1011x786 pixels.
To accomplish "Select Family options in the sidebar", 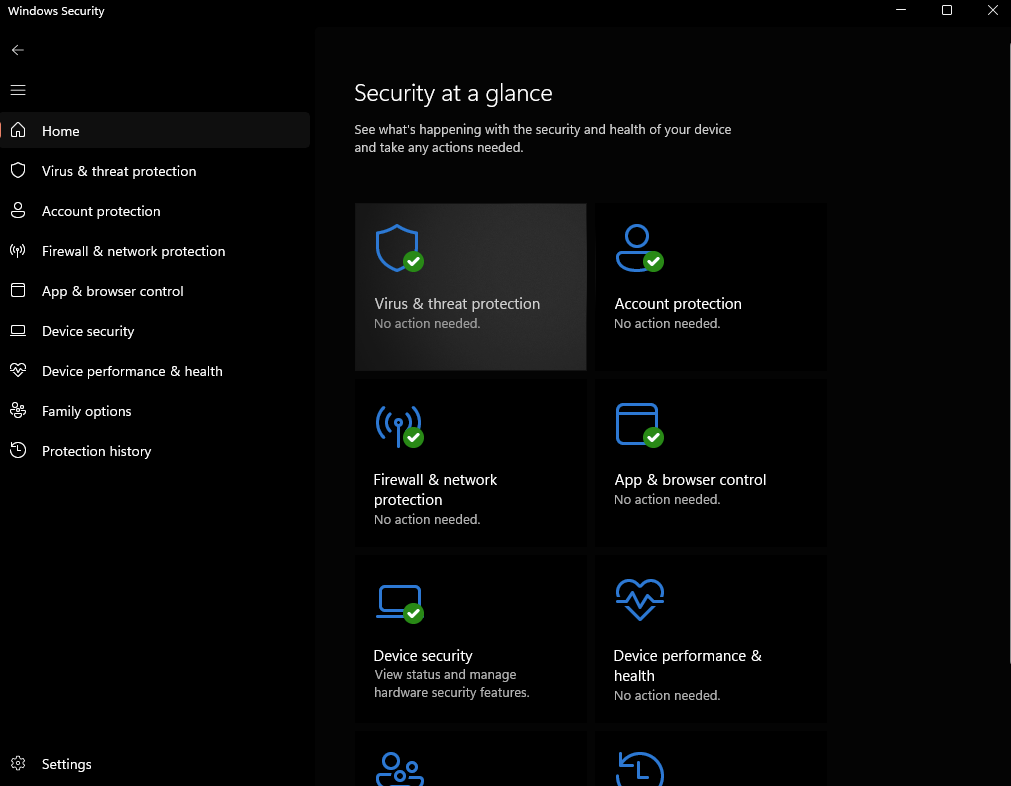I will click(x=86, y=411).
